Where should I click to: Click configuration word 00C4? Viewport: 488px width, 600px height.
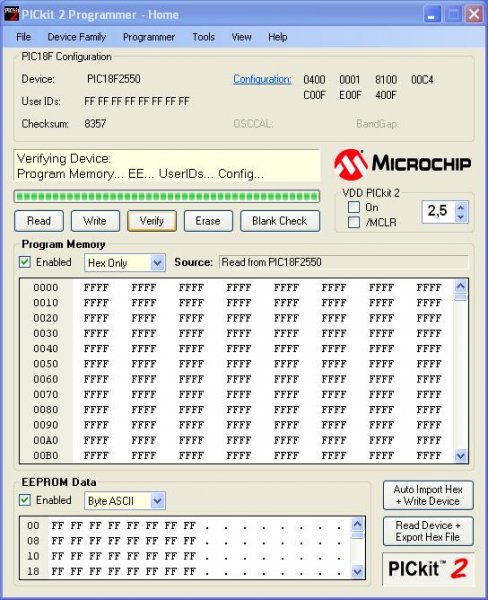pos(422,80)
